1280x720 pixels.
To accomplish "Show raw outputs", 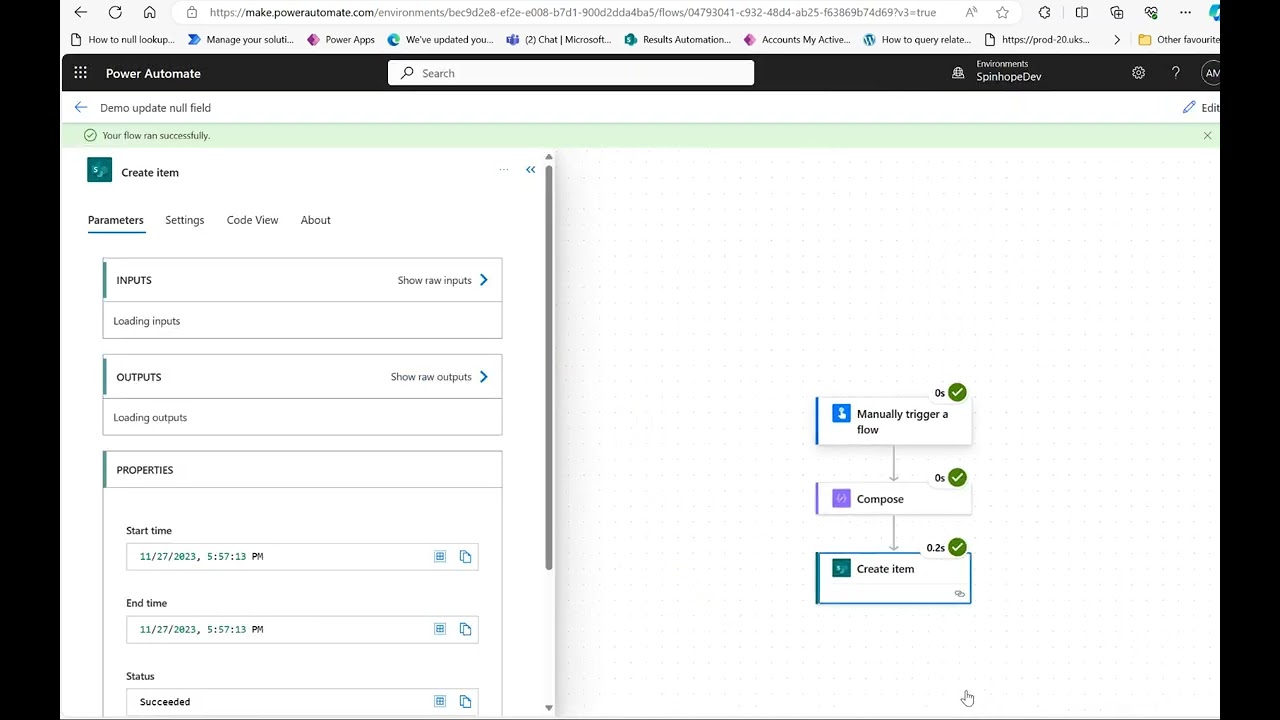I will 439,377.
